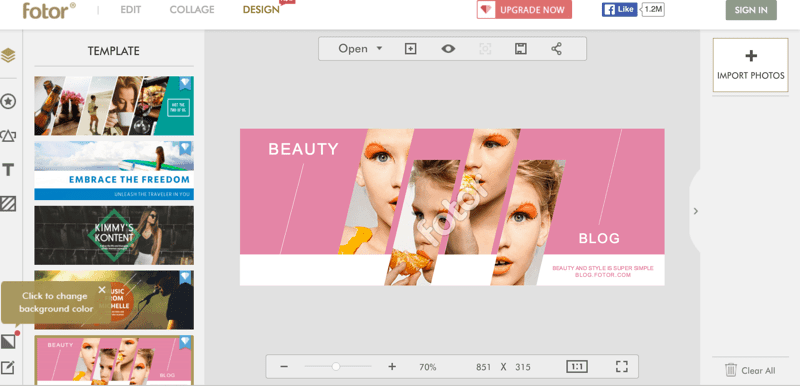Select the shapes tool icon

[8, 136]
